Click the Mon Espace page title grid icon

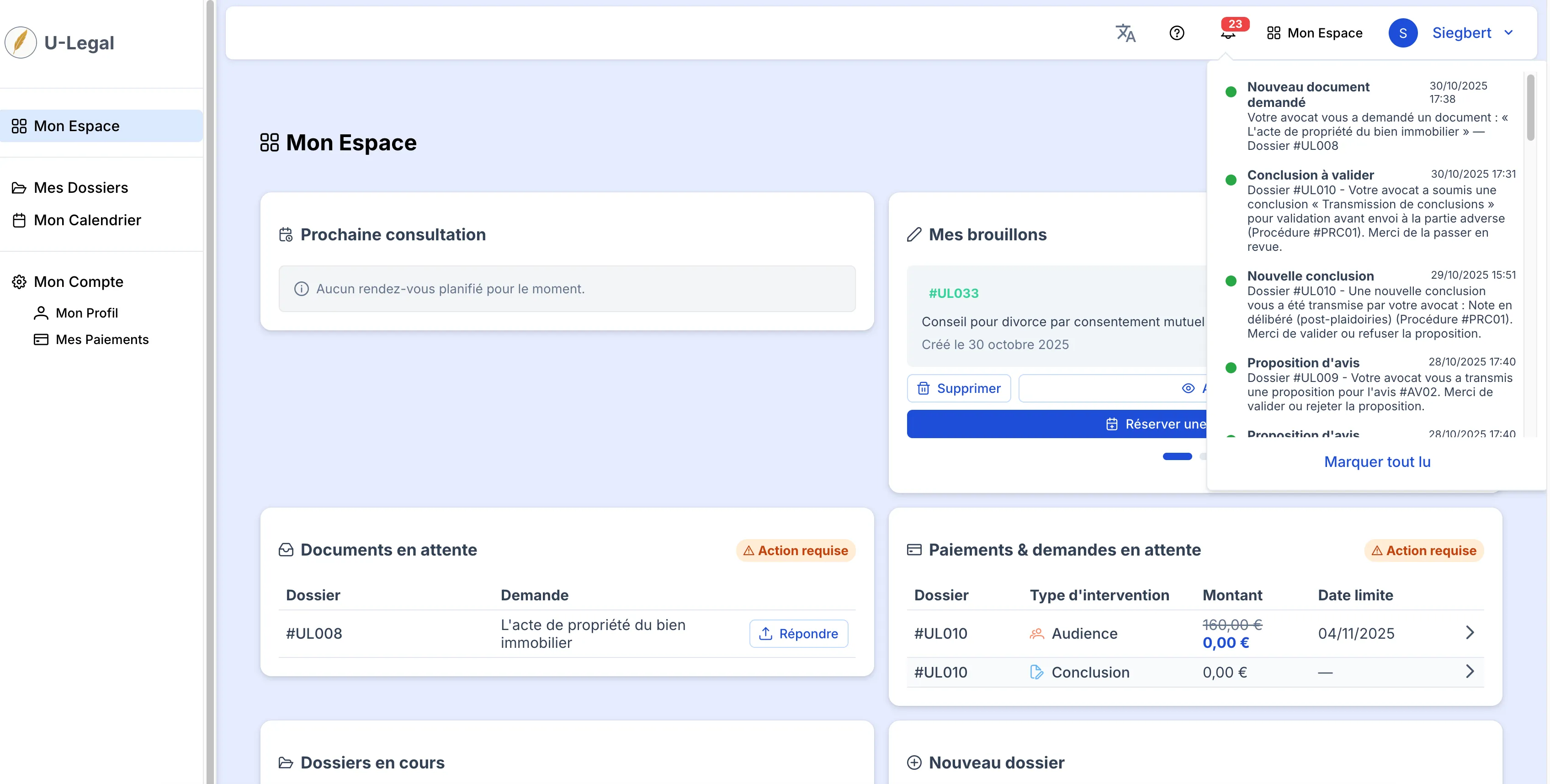(x=269, y=143)
